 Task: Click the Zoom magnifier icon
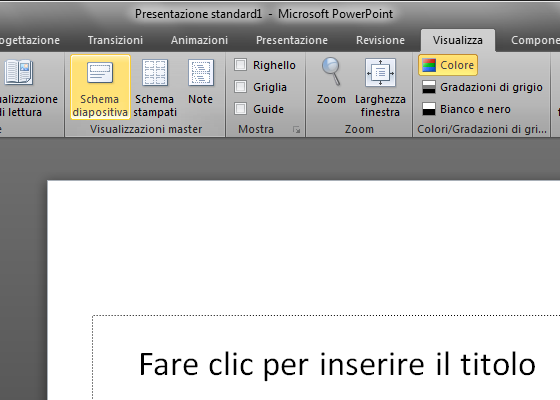[331, 72]
